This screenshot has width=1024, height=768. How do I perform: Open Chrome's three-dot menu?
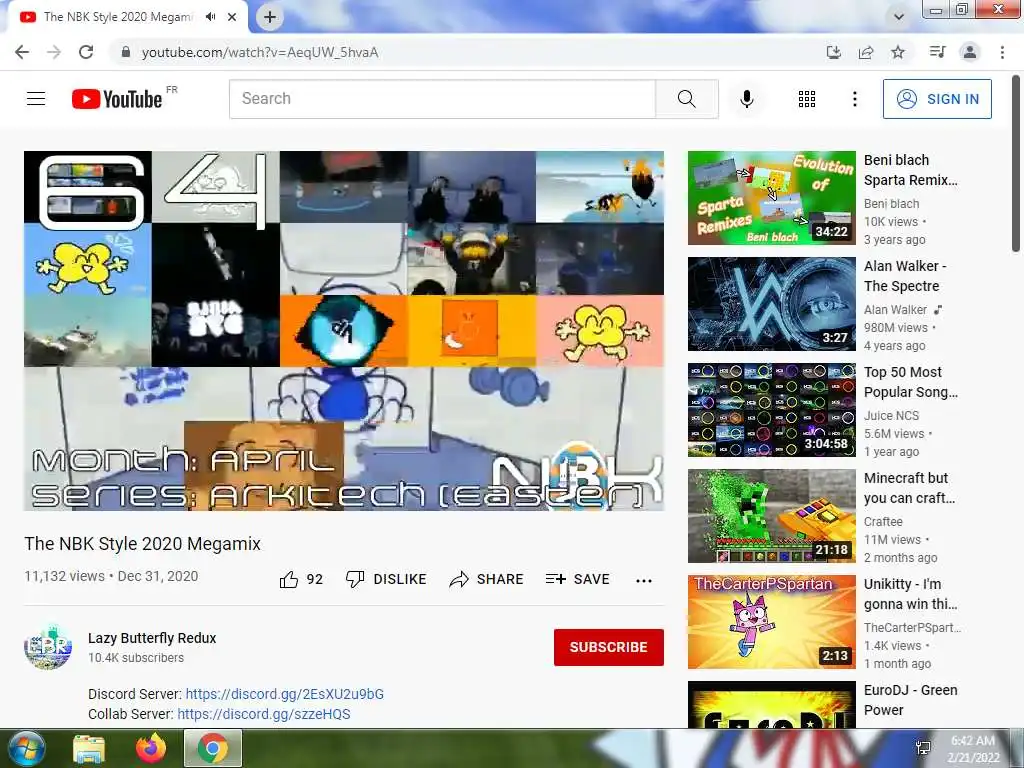coord(1002,52)
